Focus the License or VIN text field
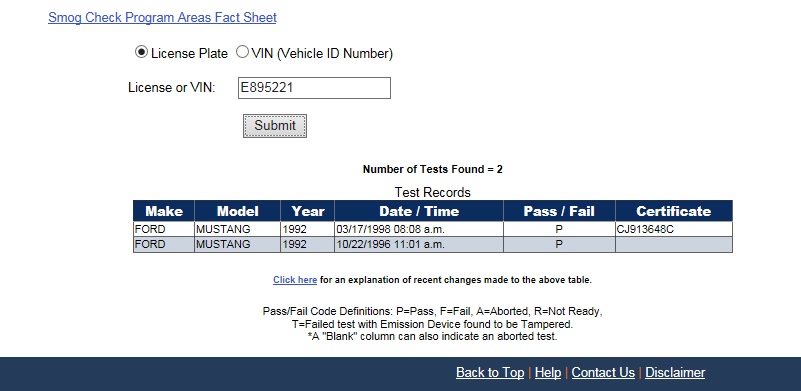The height and width of the screenshot is (391, 801). coord(314,88)
